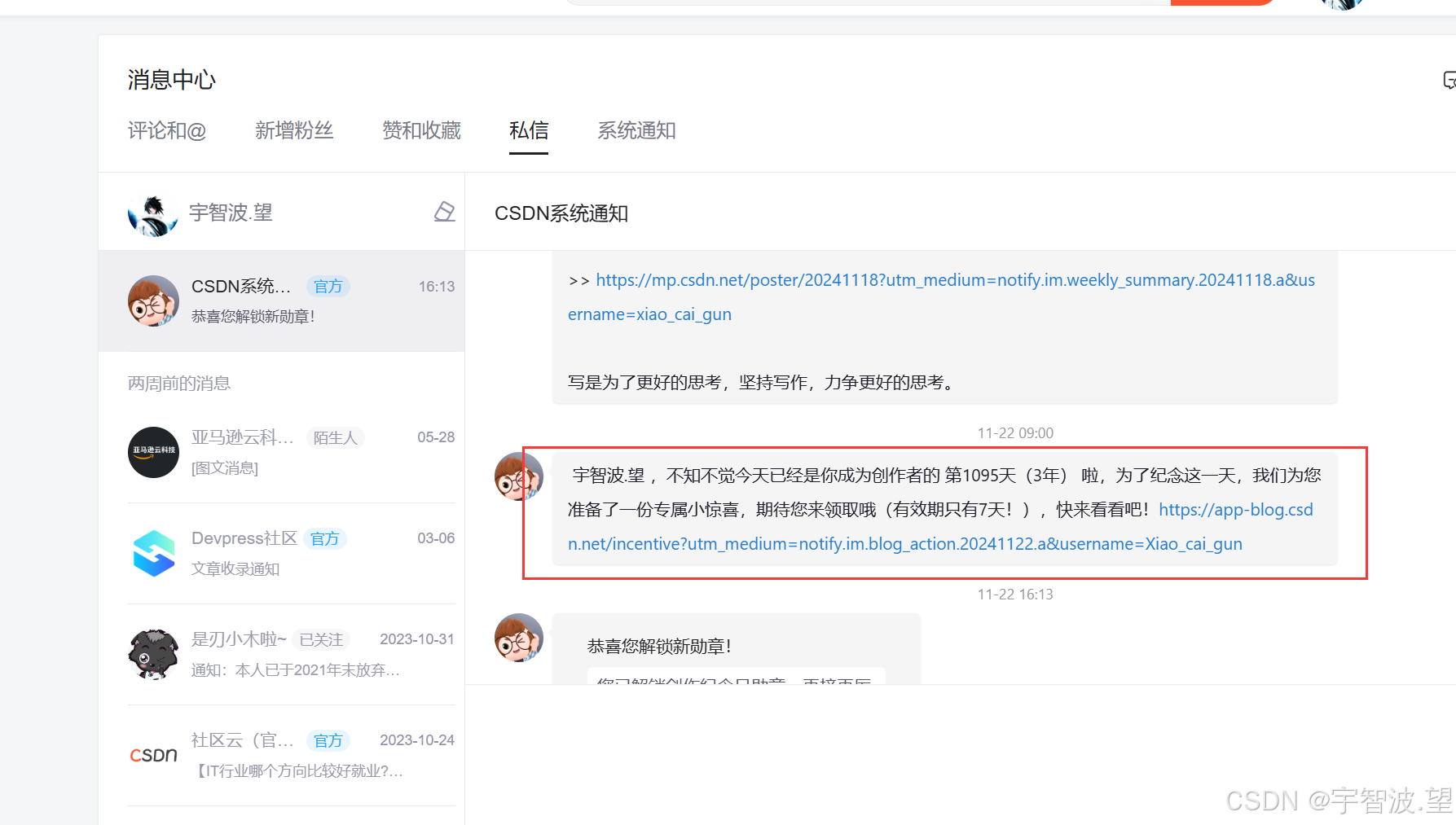The image size is (1456, 825).
Task: Click sender avatar beside the 1095天 message
Action: click(x=518, y=476)
